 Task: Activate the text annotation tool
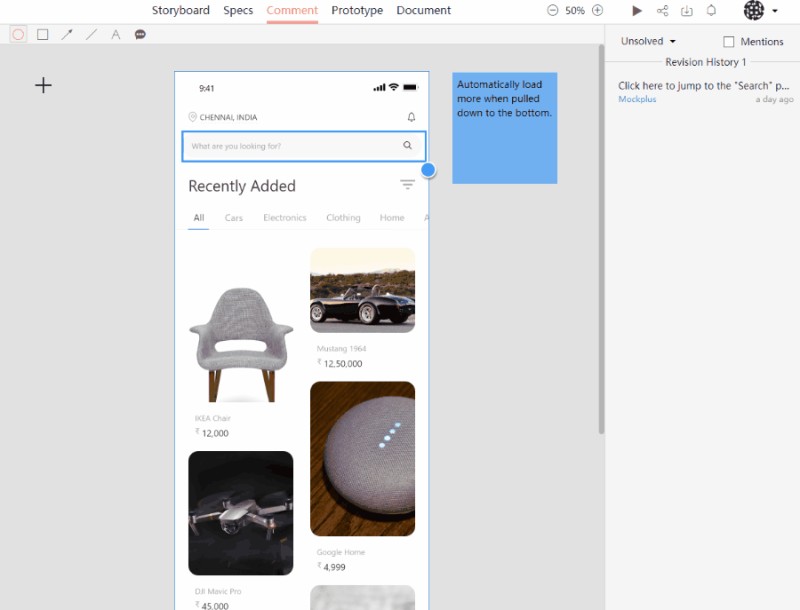pos(115,34)
